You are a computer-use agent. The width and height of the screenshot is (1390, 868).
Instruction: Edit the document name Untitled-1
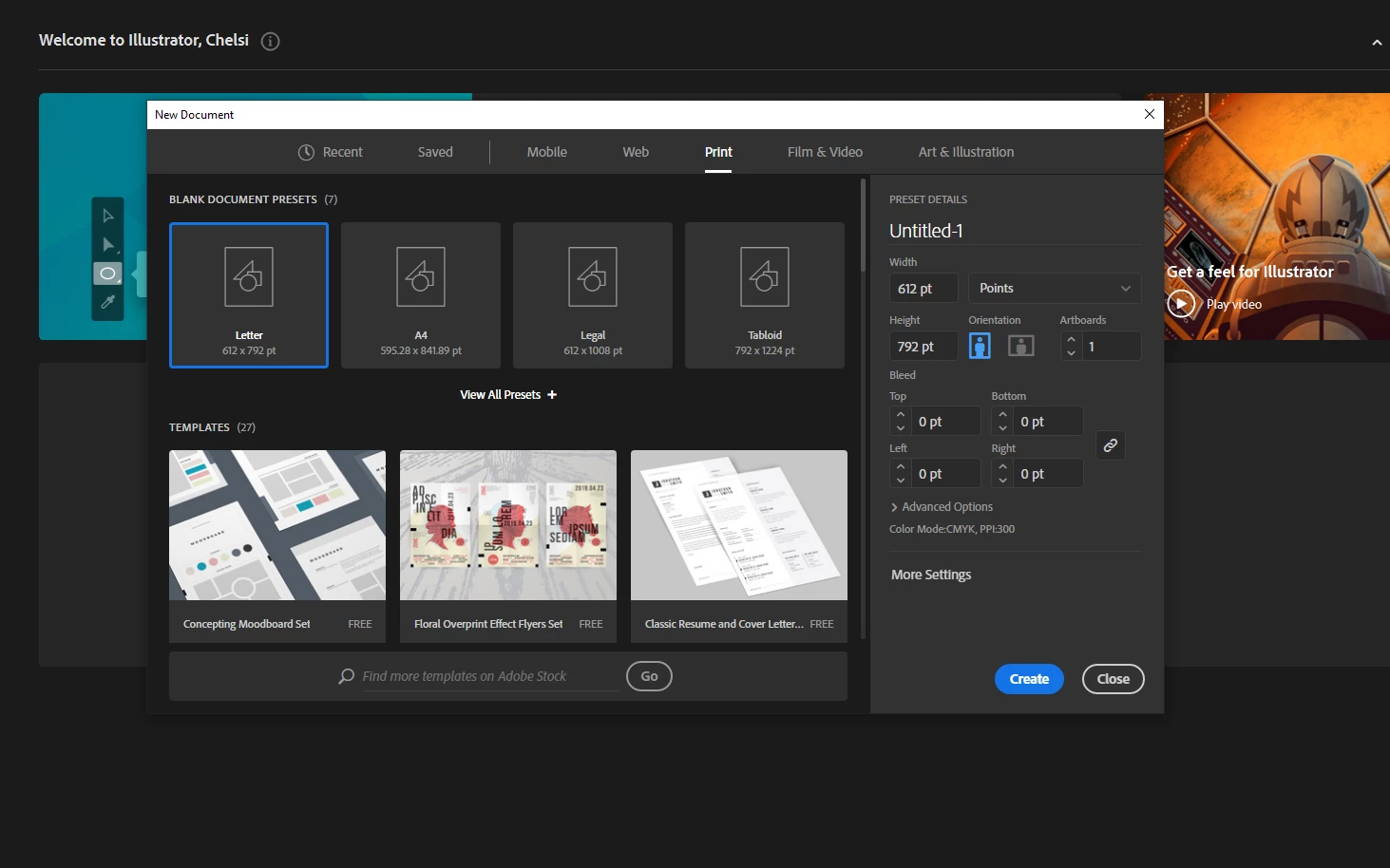[x=1015, y=231]
